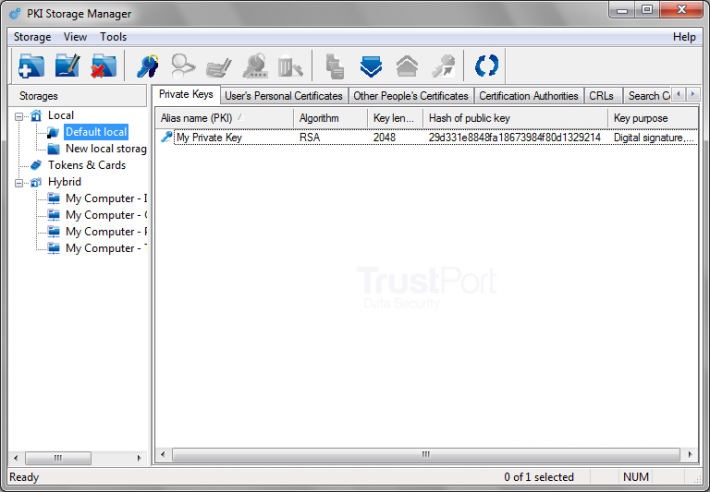Click the Storages panel header
The height and width of the screenshot is (492, 710).
coord(77,96)
